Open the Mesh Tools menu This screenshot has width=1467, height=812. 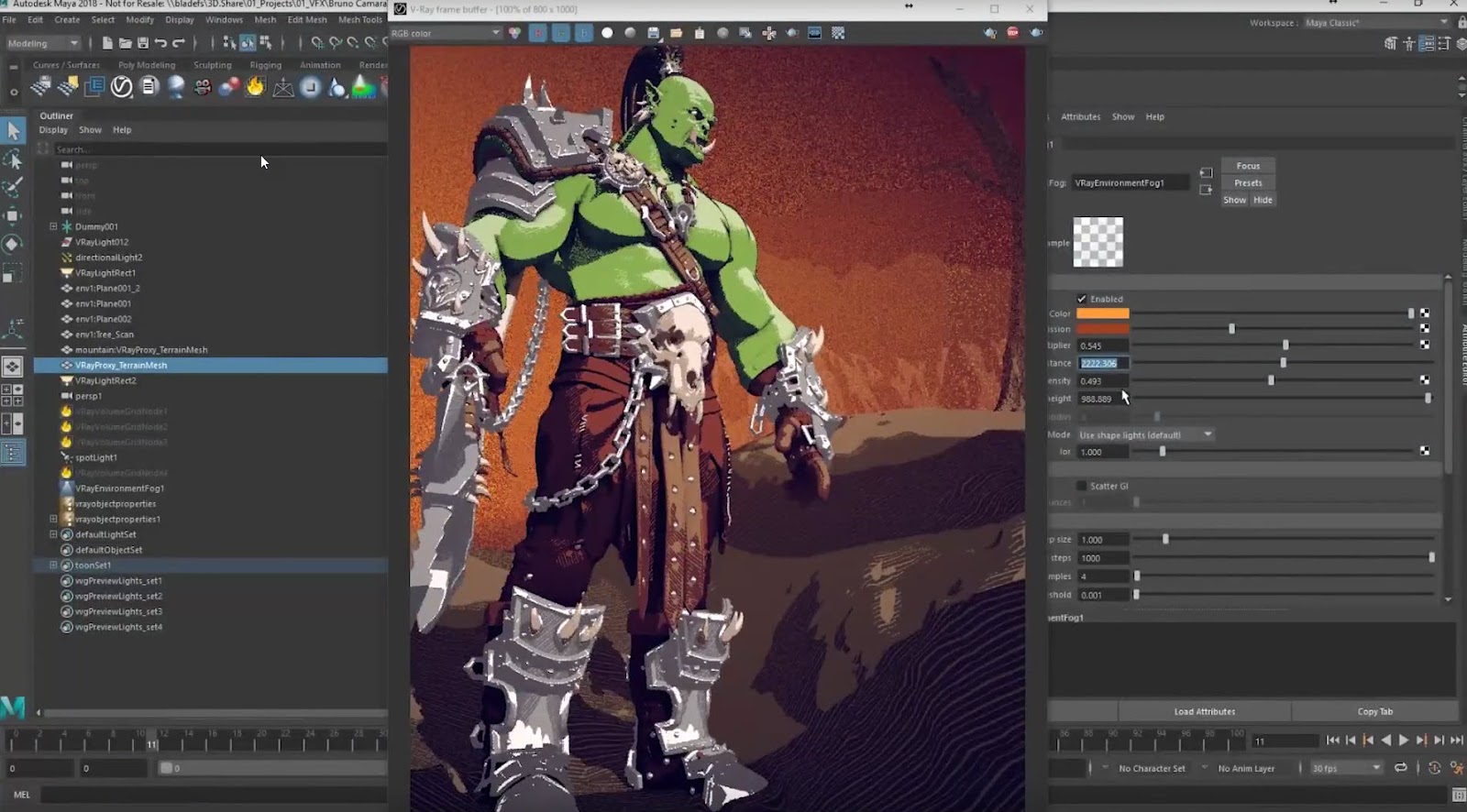(359, 19)
